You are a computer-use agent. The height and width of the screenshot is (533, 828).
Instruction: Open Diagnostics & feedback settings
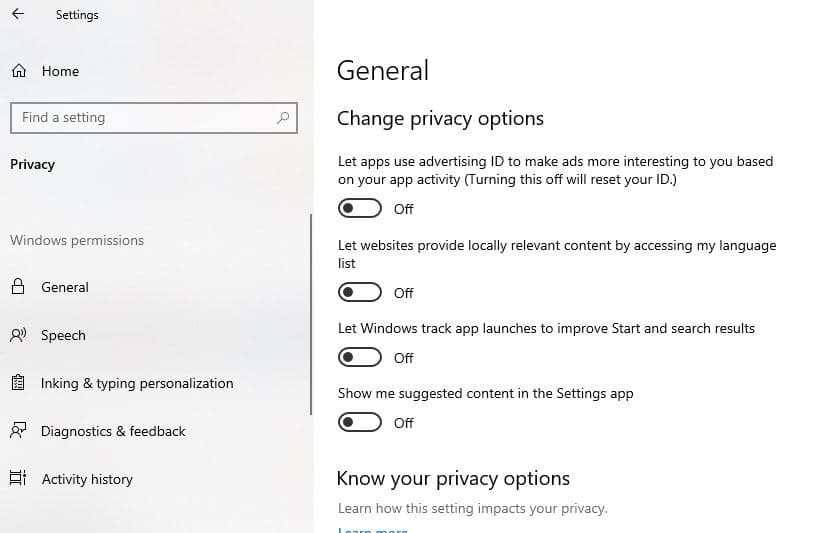tap(113, 431)
